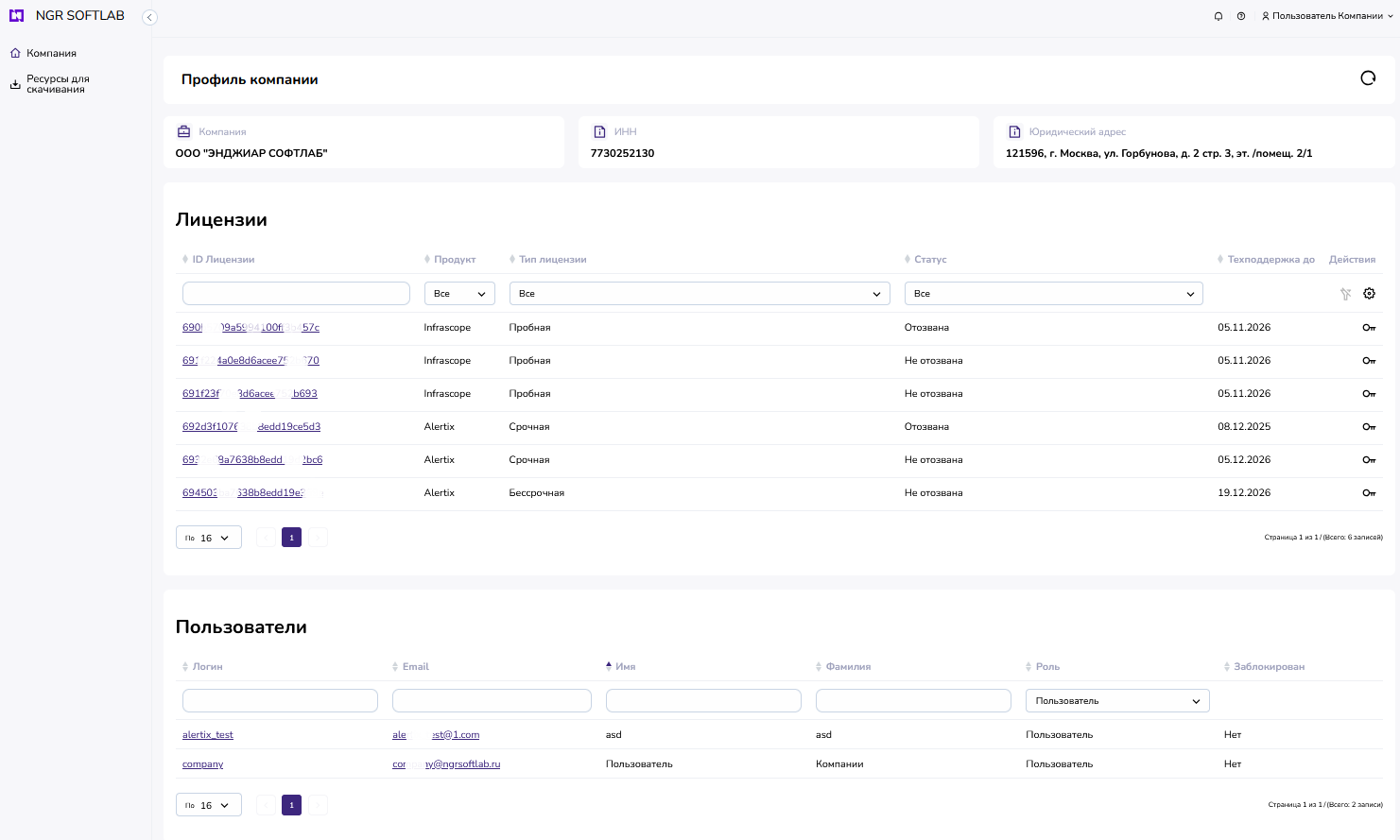Click download icon beside Ресурсы для скачивания
Image resolution: width=1400 pixels, height=840 pixels.
point(15,84)
